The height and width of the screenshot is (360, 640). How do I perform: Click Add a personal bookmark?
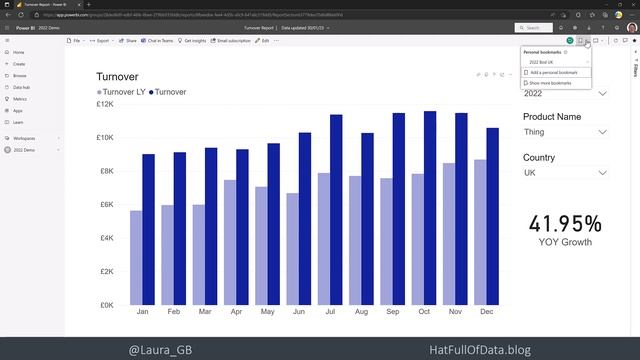pyautogui.click(x=556, y=73)
